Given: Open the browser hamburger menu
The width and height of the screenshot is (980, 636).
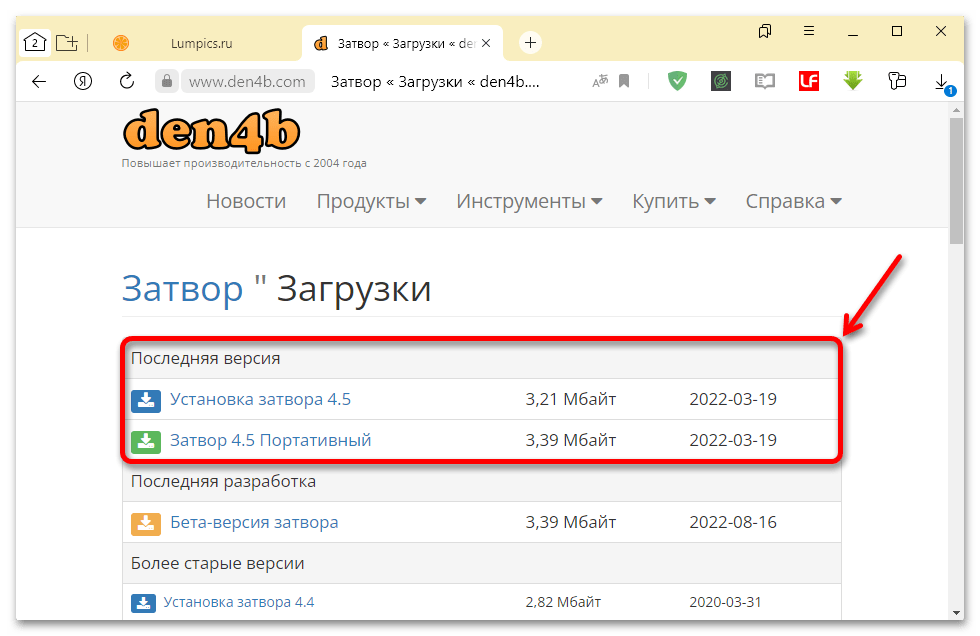Looking at the screenshot, I should (809, 31).
